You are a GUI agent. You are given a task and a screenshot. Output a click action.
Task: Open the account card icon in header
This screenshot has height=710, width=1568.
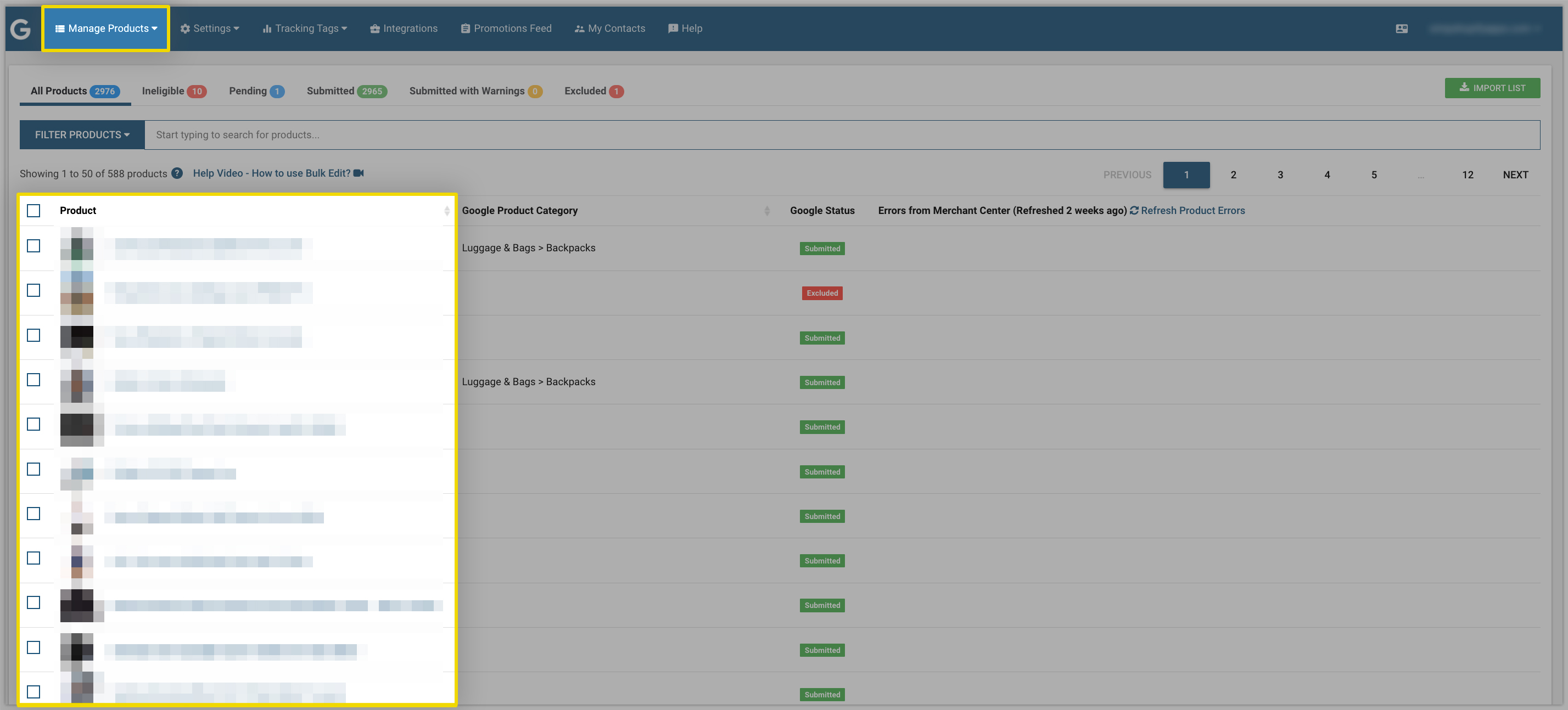(x=1401, y=29)
